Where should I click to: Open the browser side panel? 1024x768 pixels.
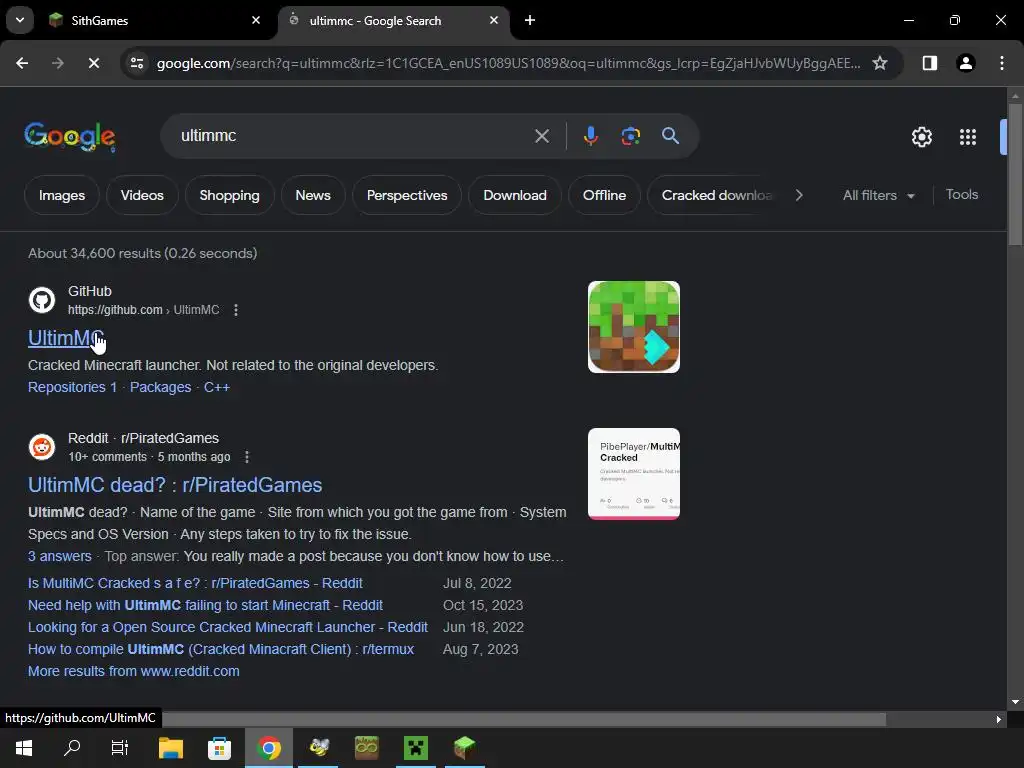pyautogui.click(x=929, y=63)
